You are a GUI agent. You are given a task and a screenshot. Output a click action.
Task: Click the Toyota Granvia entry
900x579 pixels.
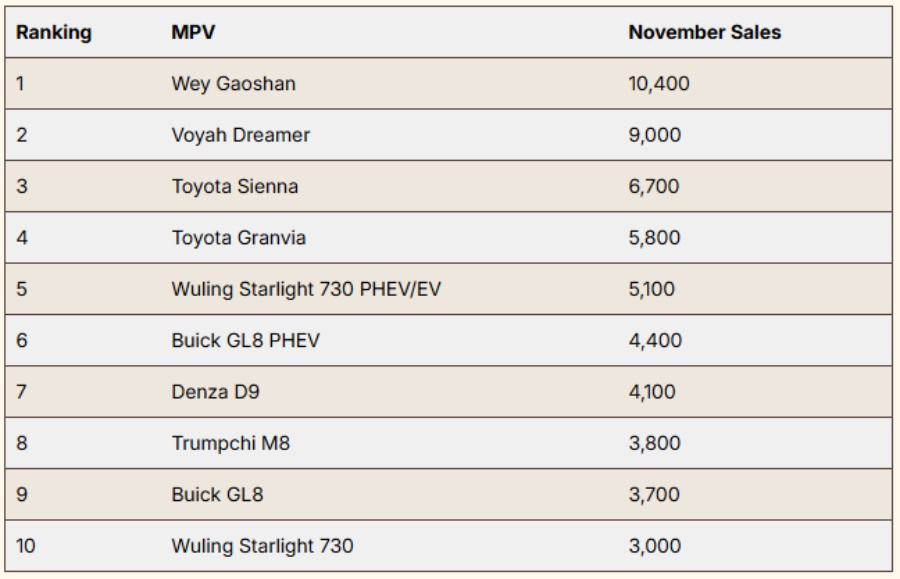(x=238, y=238)
